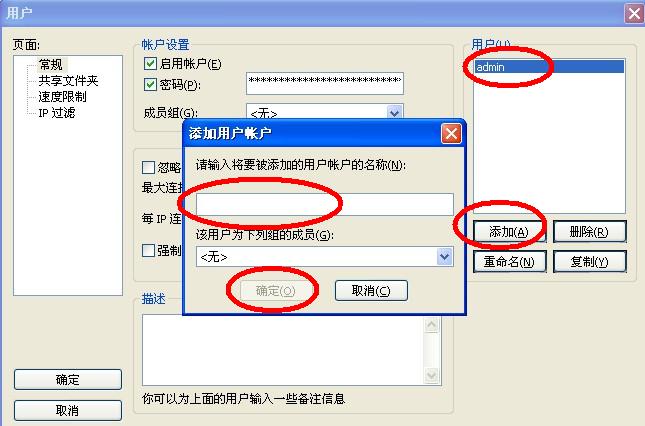Open the IP 过滤 page
This screenshot has width=645, height=426.
57,113
